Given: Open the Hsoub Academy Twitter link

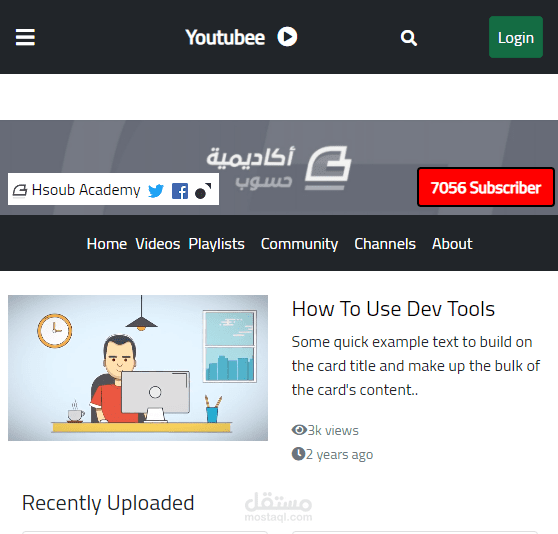Looking at the screenshot, I should (156, 191).
